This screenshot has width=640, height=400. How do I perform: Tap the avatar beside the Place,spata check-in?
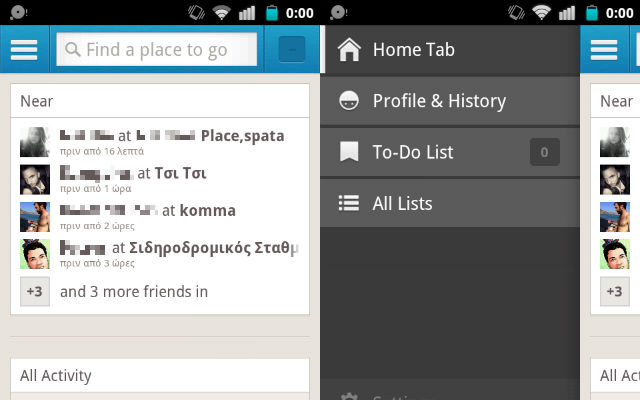point(35,141)
